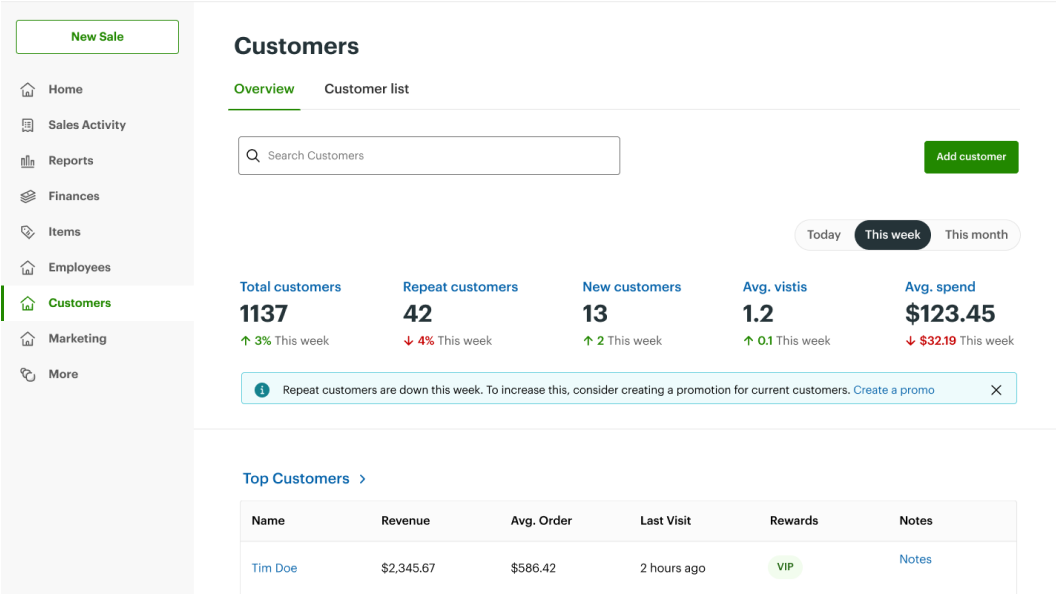1056x594 pixels.
Task: Click the $123.45 average spend value
Action: click(950, 314)
